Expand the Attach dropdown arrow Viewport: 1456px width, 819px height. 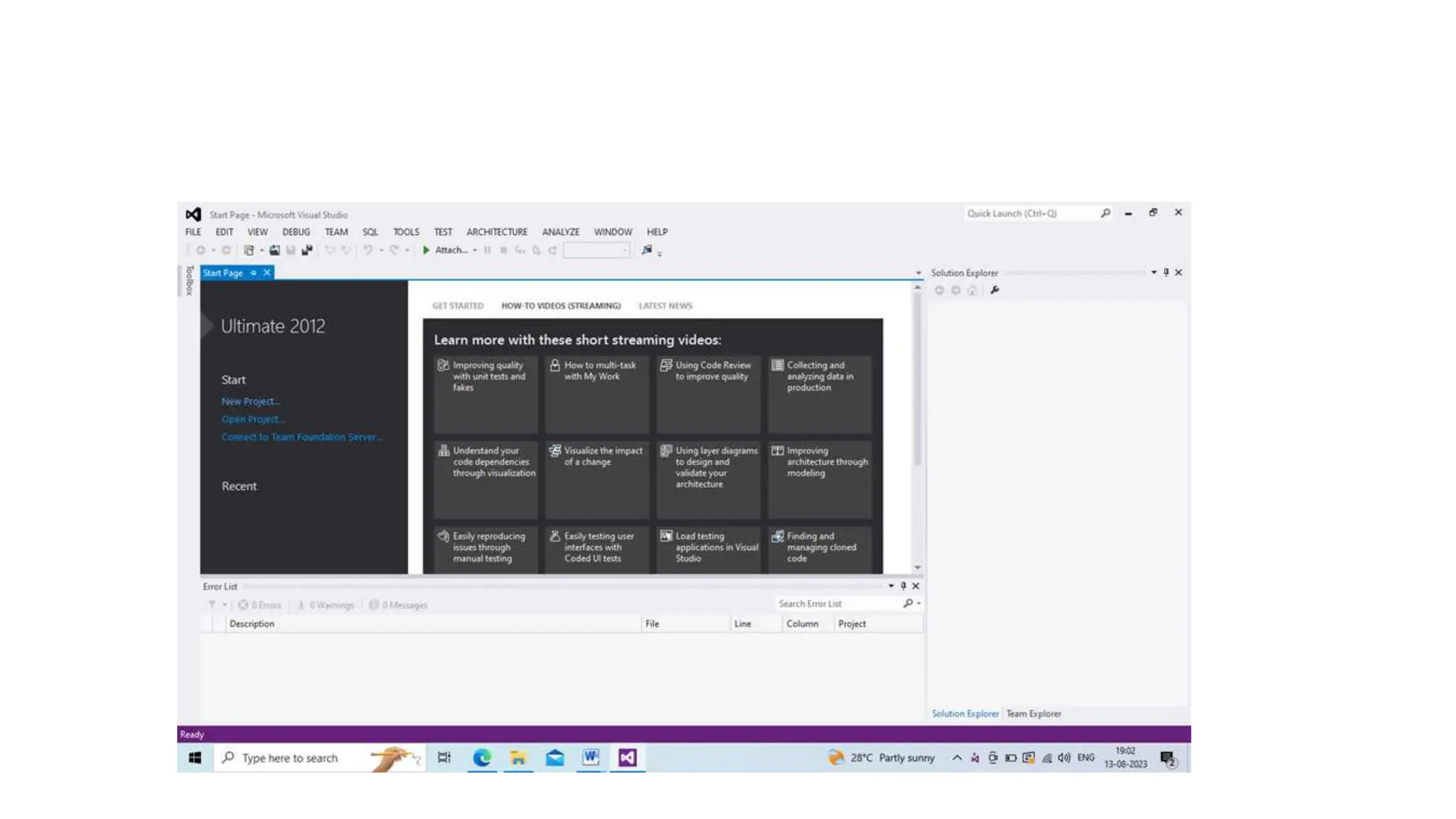coord(475,250)
